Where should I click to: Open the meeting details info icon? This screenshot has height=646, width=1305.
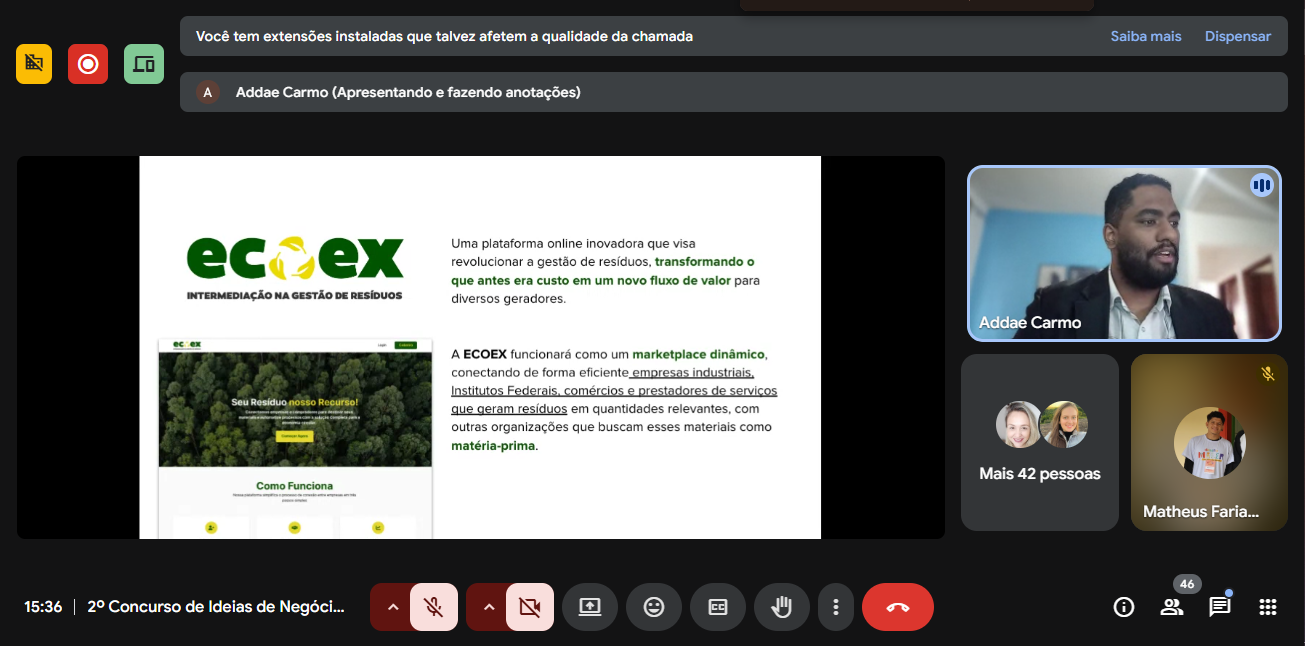pos(1124,607)
